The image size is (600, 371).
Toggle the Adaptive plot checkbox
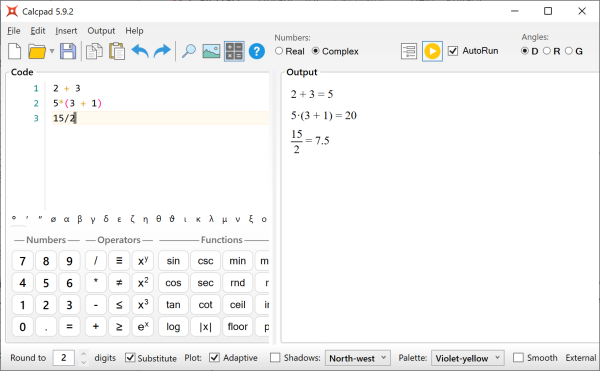pyautogui.click(x=214, y=358)
